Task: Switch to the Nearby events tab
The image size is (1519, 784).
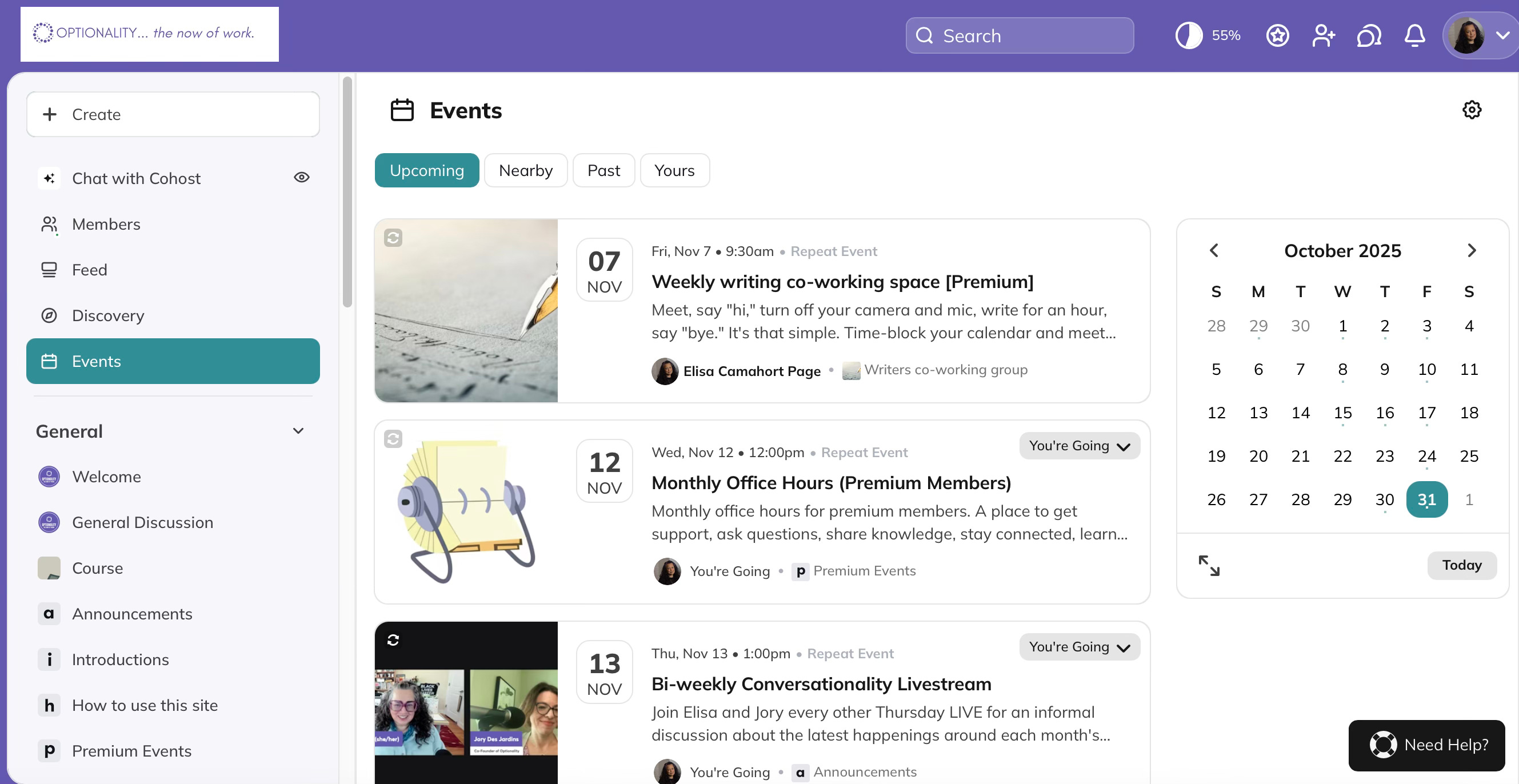Action: [x=525, y=171]
